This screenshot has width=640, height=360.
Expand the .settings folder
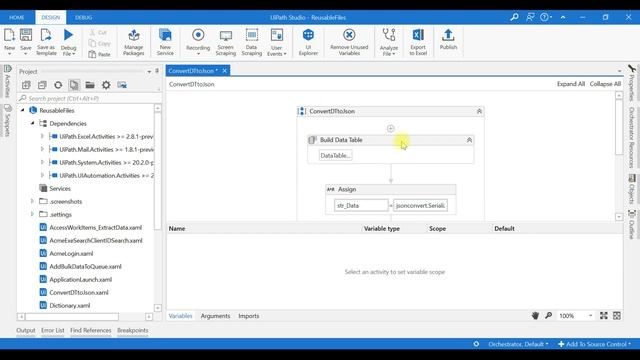click(x=32, y=214)
